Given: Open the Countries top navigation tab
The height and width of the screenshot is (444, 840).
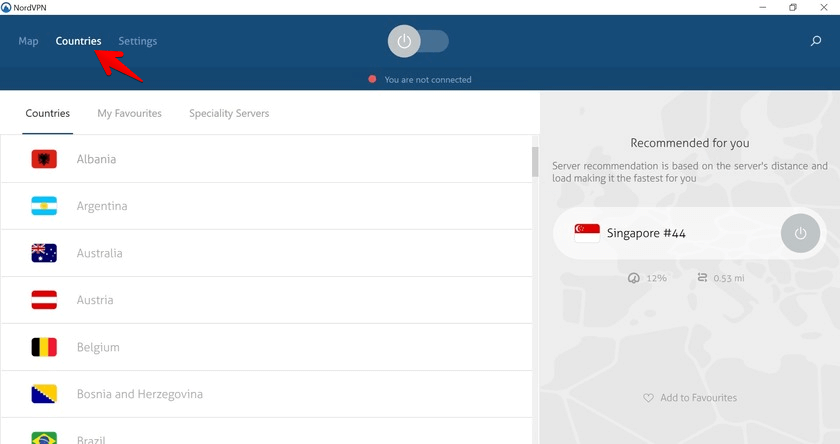Looking at the screenshot, I should point(78,41).
